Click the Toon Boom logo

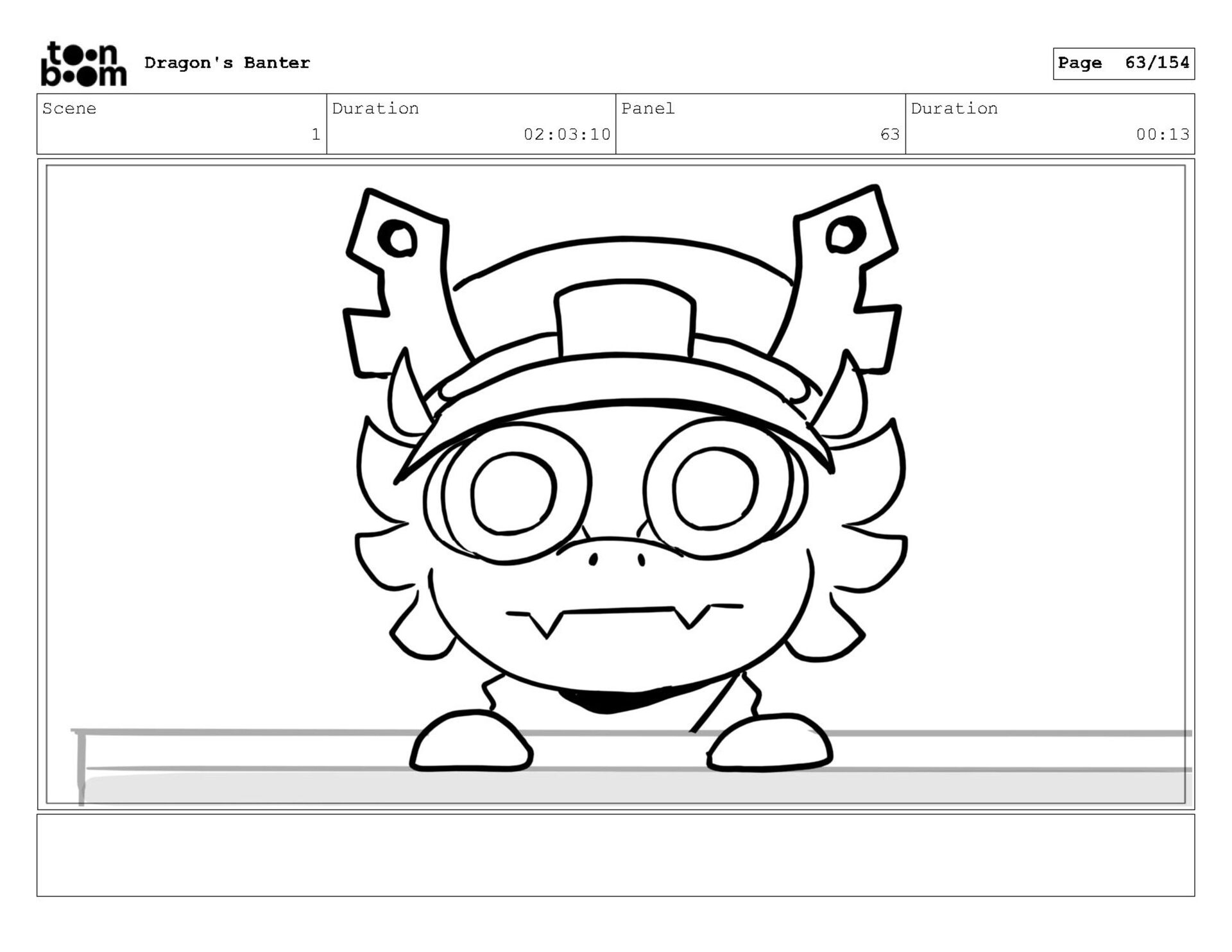(83, 64)
